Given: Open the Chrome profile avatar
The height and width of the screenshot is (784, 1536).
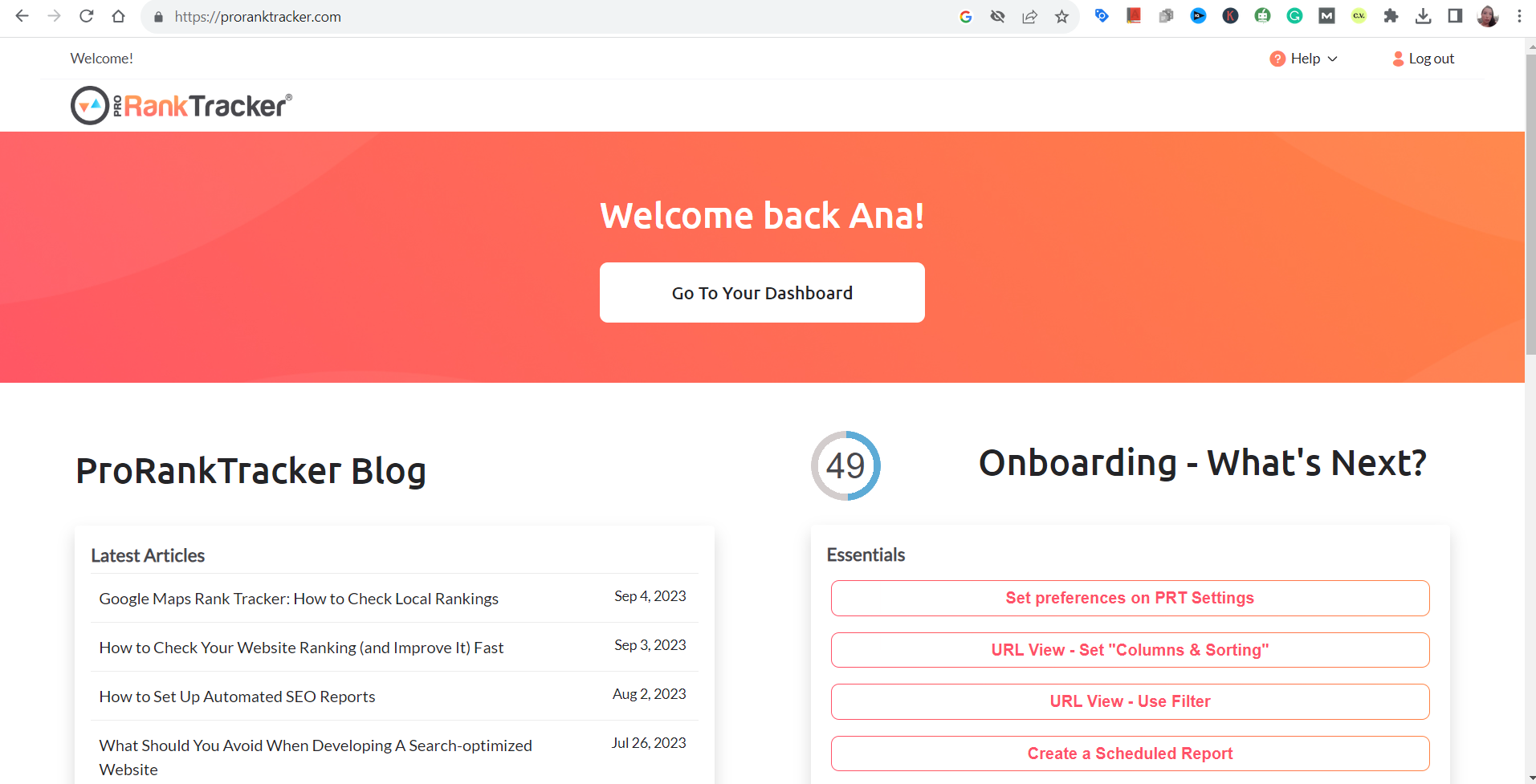Looking at the screenshot, I should (x=1487, y=15).
